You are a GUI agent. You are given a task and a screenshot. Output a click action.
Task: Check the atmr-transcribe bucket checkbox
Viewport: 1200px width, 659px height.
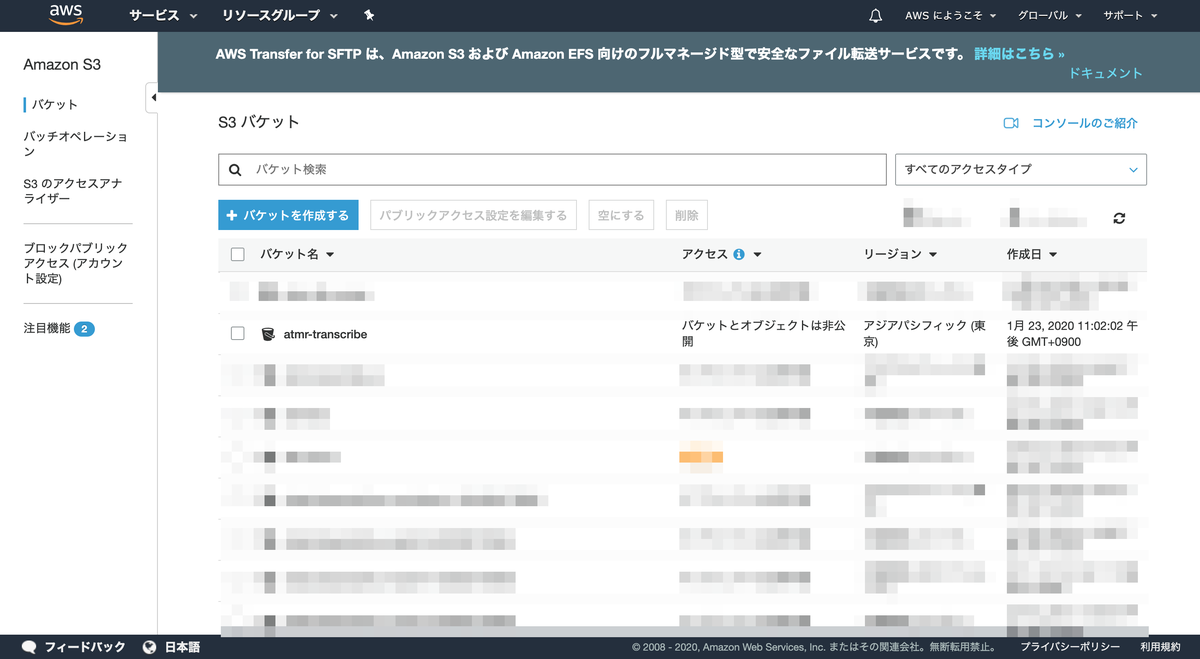point(237,334)
